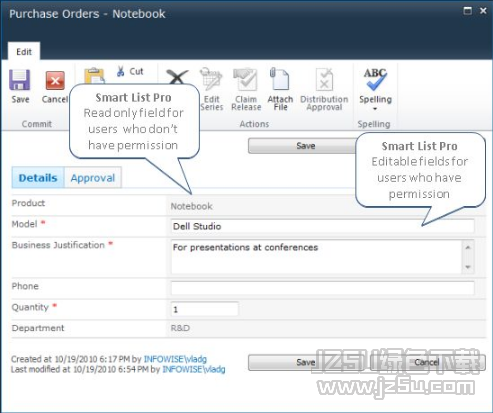This screenshot has width=493, height=413.
Task: Click the Model field label
Action: coord(24,224)
